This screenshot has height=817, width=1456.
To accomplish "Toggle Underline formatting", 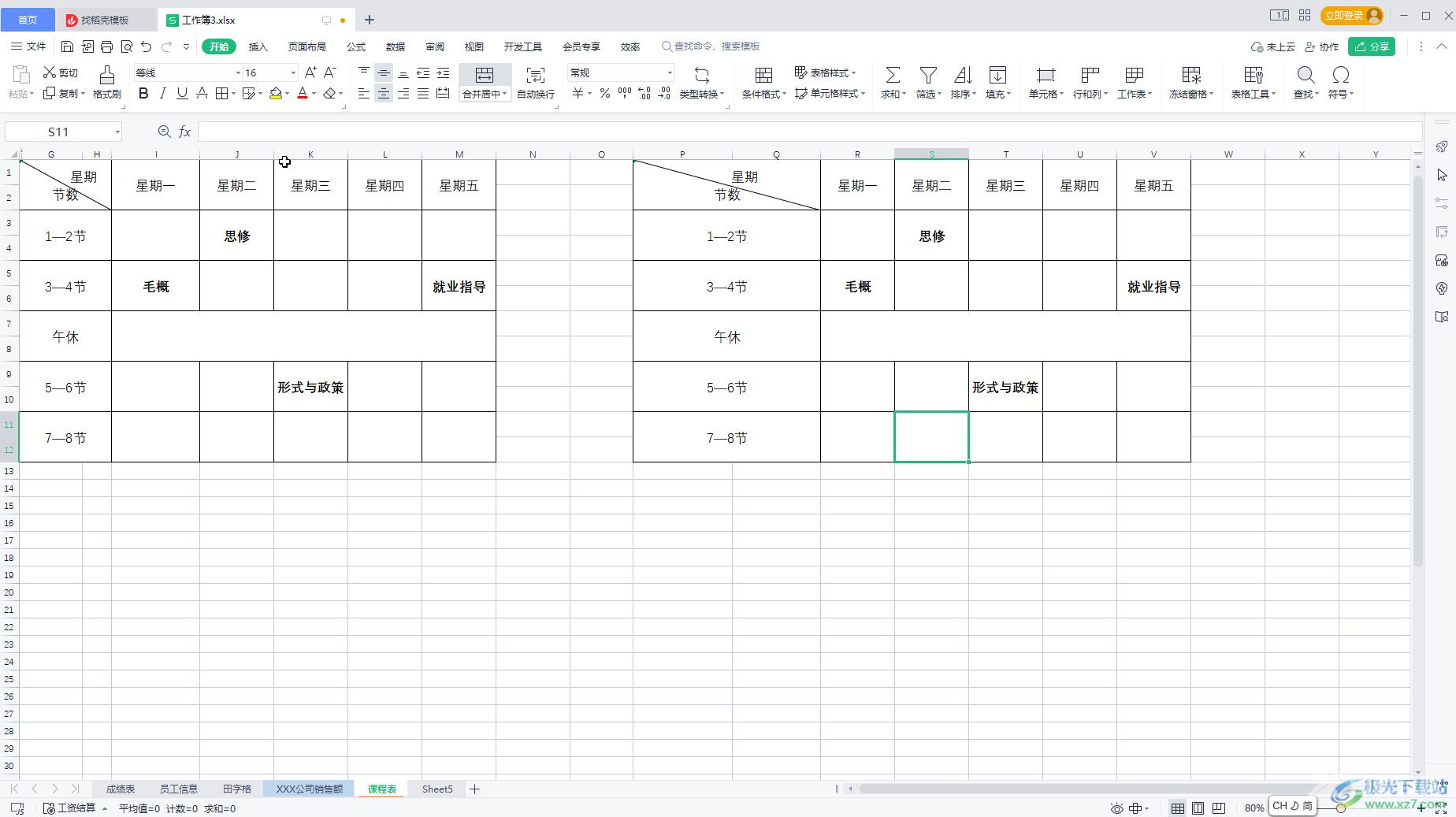I will point(182,93).
